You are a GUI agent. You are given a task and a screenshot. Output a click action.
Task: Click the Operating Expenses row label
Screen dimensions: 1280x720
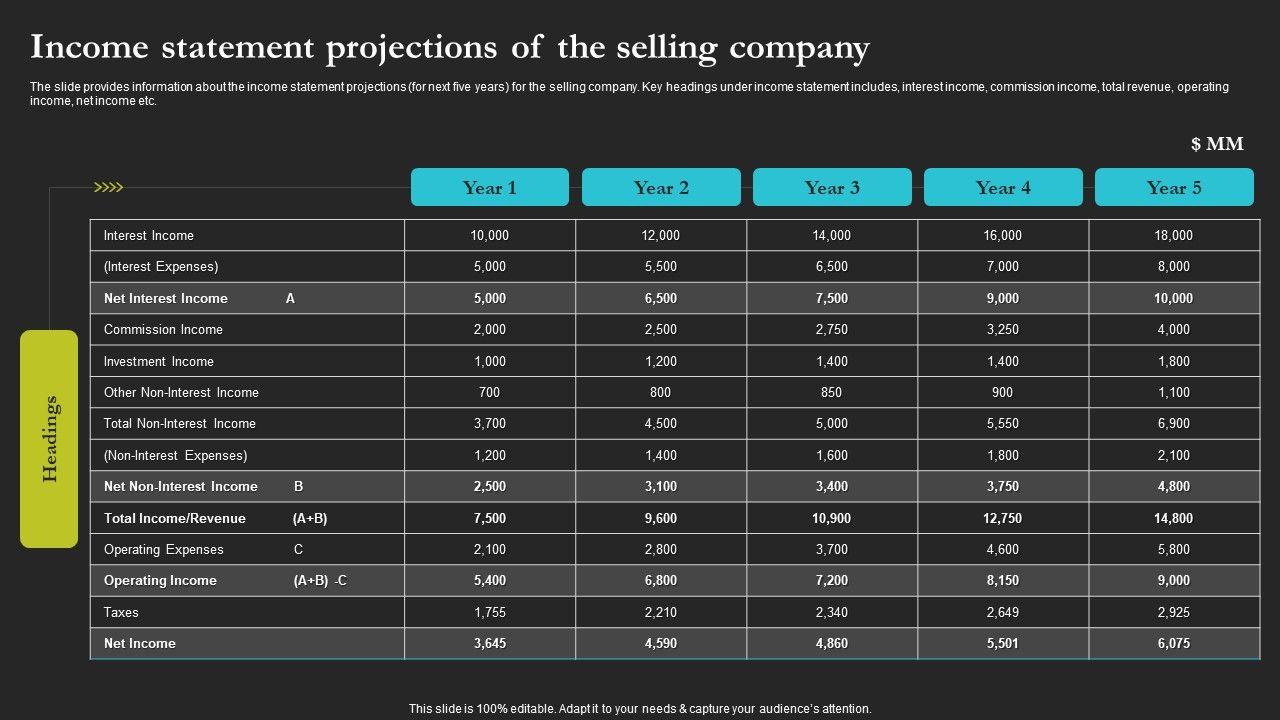click(164, 550)
